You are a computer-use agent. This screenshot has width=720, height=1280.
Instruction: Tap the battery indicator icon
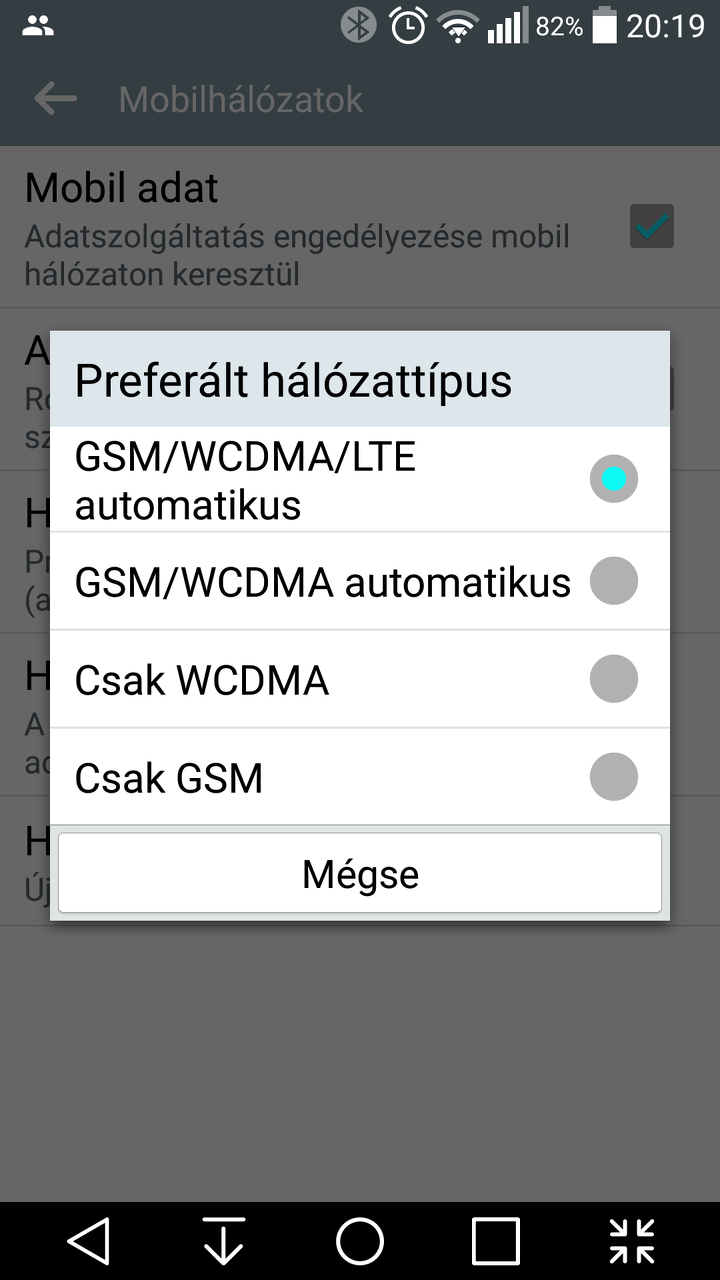pyautogui.click(x=604, y=26)
